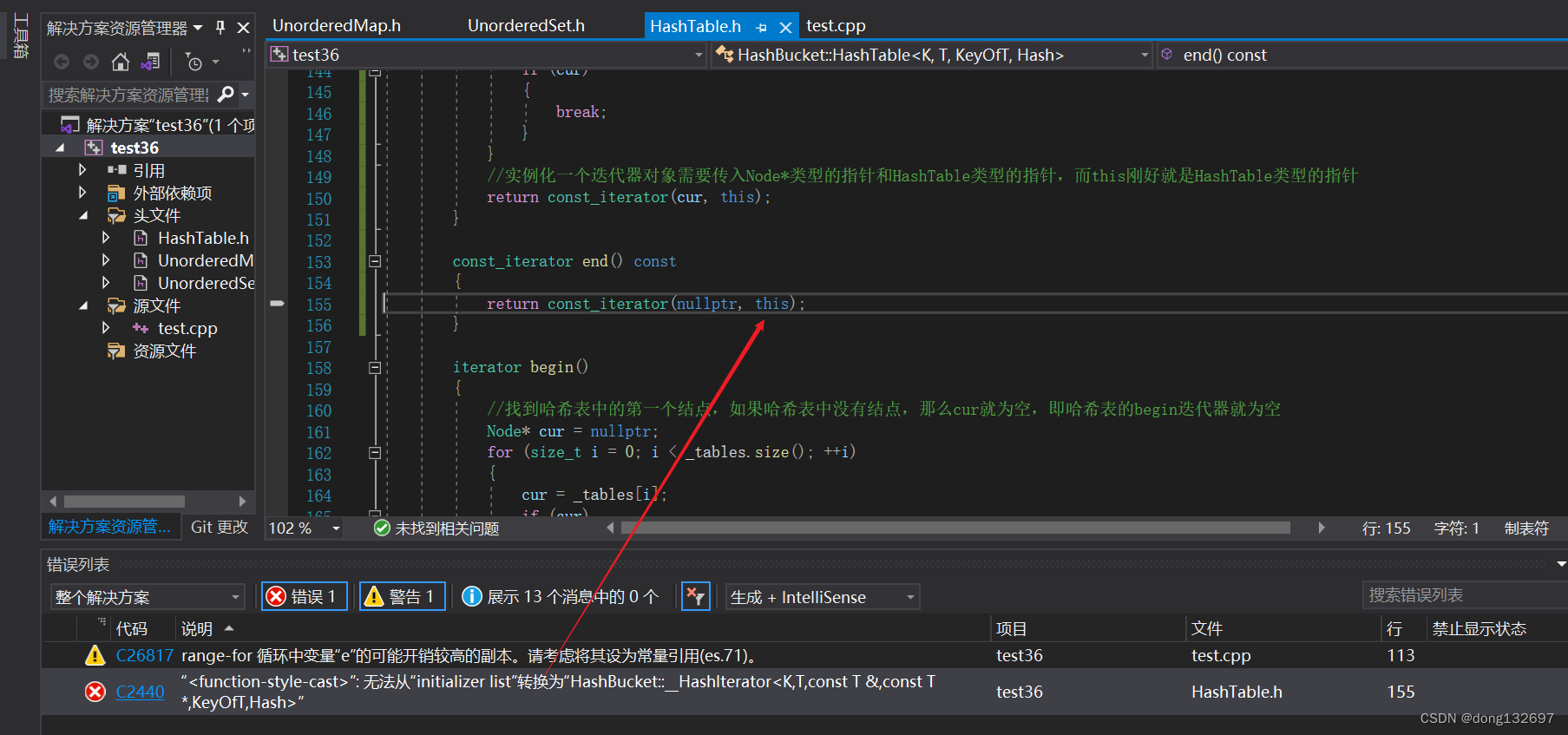Collapse the for-loop block at line 162
The height and width of the screenshot is (735, 1568).
click(375, 453)
